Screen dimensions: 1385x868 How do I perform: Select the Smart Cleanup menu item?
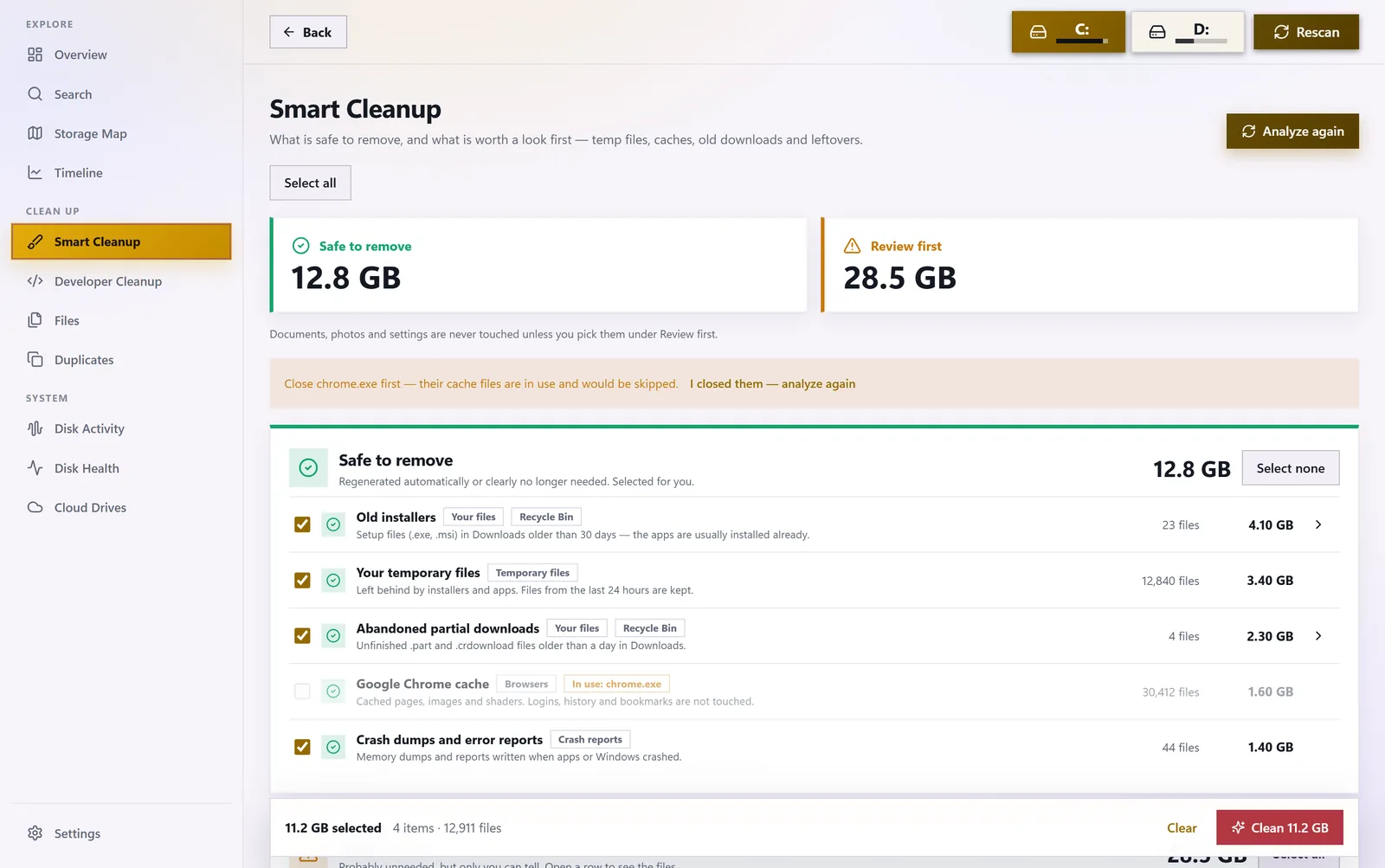121,241
